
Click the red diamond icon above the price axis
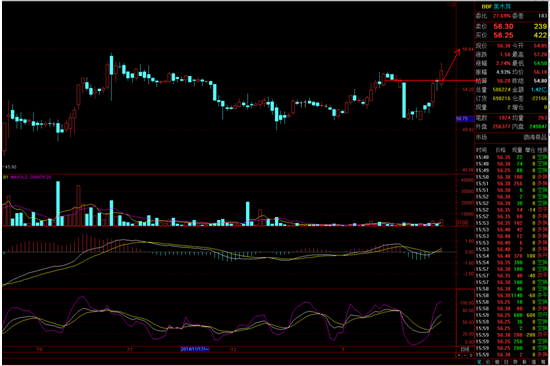point(448,5)
